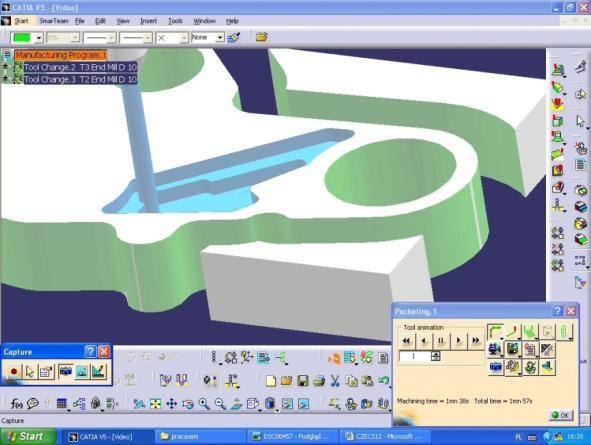Select Tool Change.3 T2 End Mill tree item
Screen dimensions: 591x445
point(80,80)
